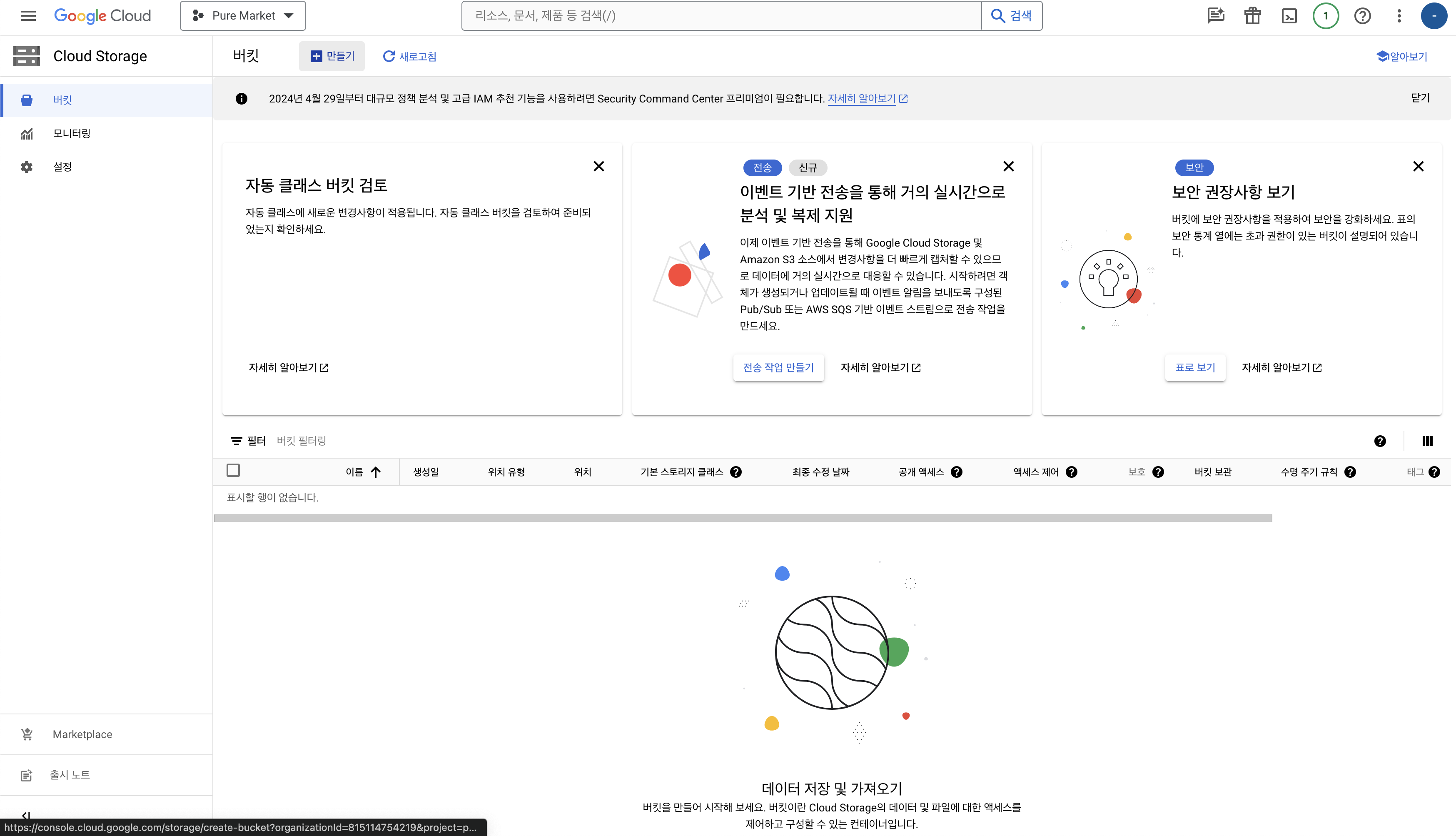Click 전송 작업 만들기 button

click(778, 367)
